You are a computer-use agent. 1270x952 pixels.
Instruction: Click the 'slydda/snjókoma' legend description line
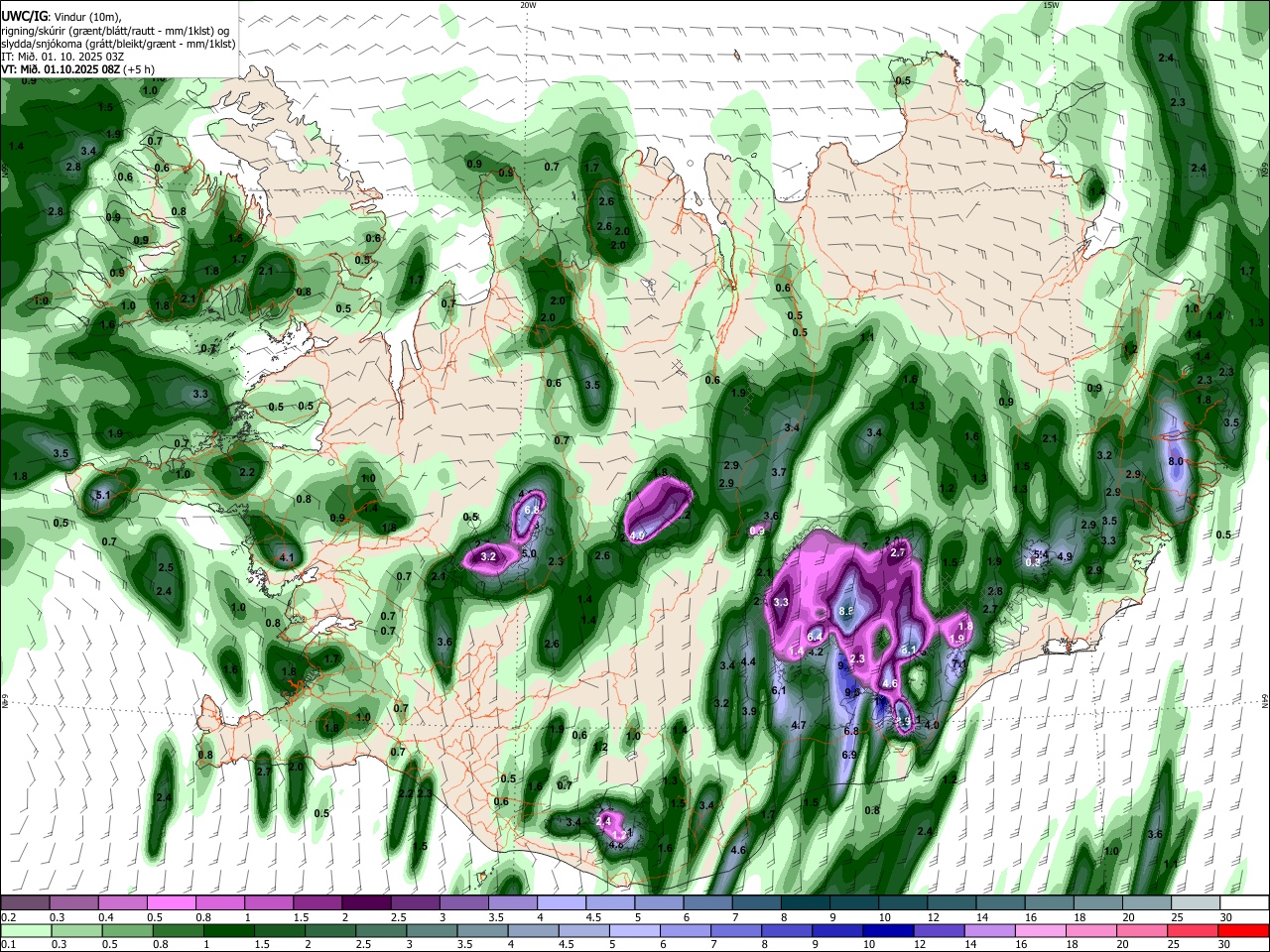[x=118, y=44]
